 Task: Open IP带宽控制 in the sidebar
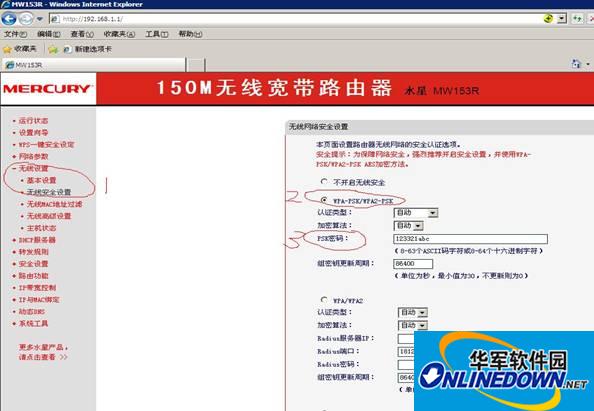click(x=37, y=288)
